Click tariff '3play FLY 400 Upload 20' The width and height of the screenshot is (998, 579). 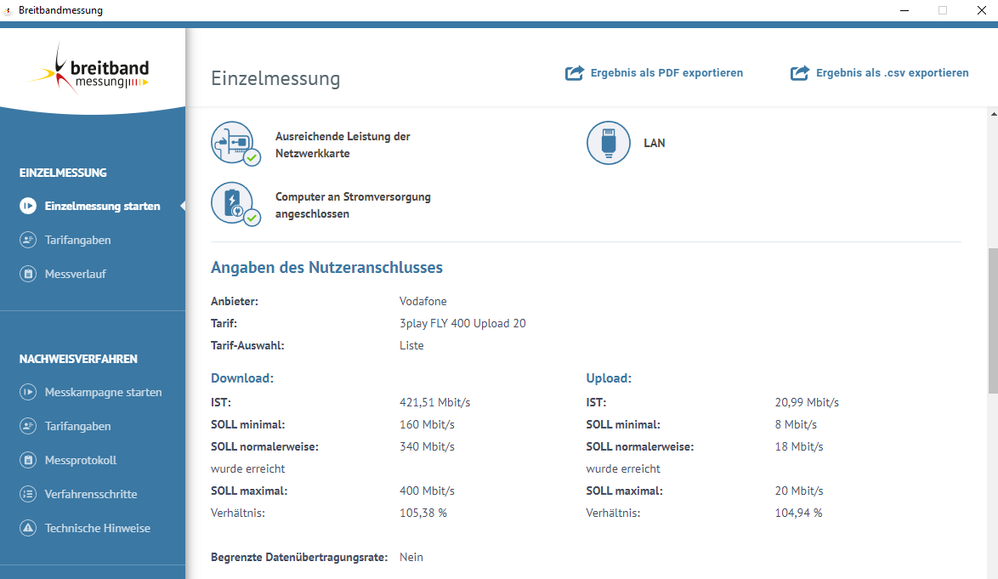[463, 323]
